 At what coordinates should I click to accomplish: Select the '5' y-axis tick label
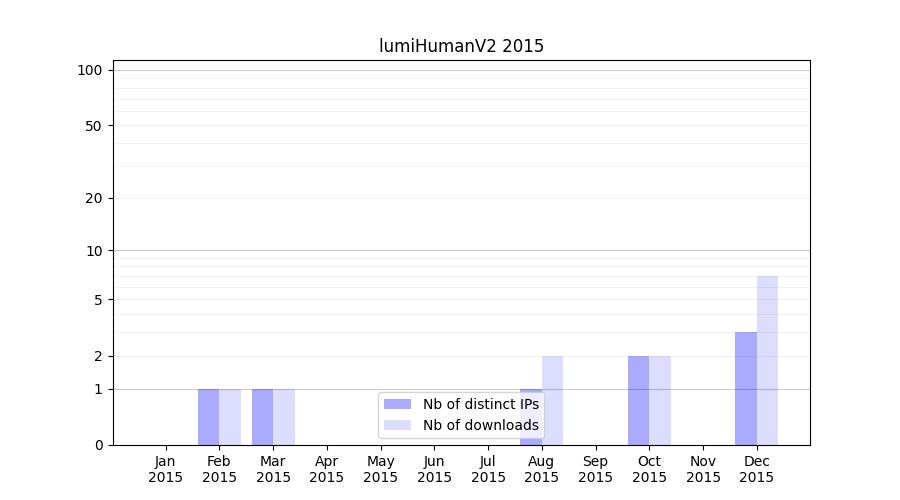click(98, 300)
